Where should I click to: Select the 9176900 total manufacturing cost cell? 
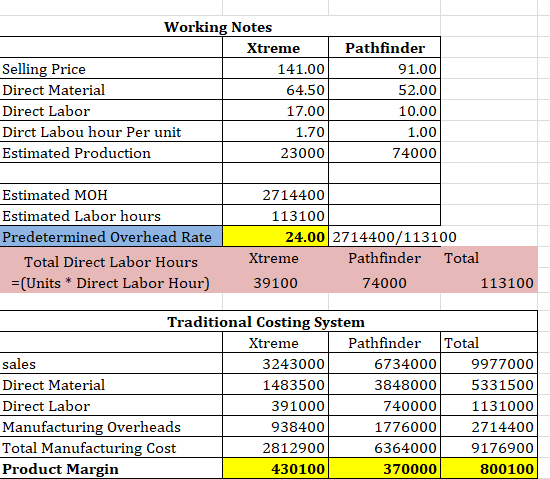(489, 448)
